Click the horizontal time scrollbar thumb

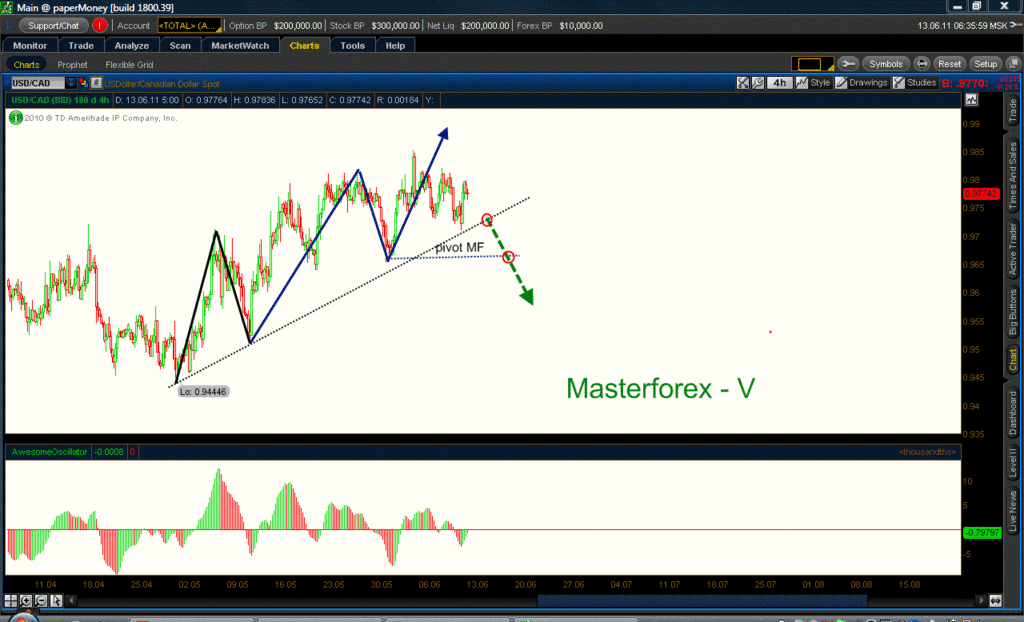702,600
